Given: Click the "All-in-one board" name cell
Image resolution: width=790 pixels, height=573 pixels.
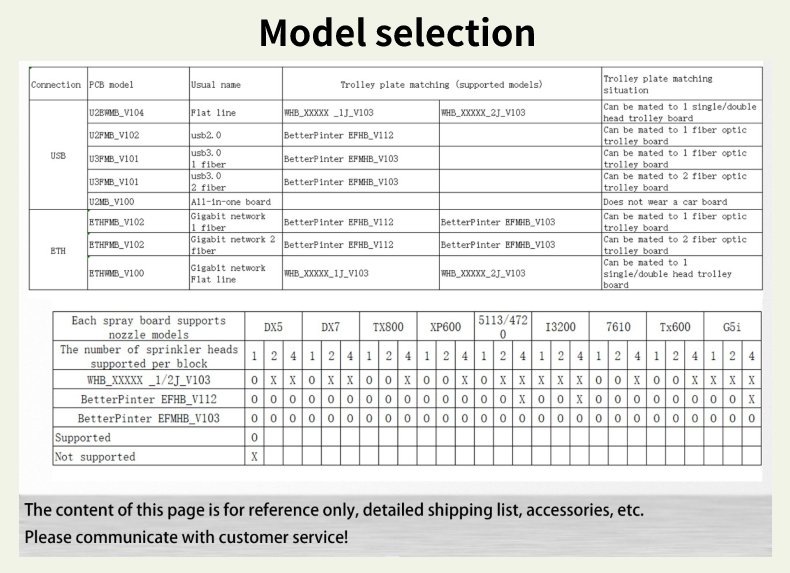Looking at the screenshot, I should click(x=231, y=201).
